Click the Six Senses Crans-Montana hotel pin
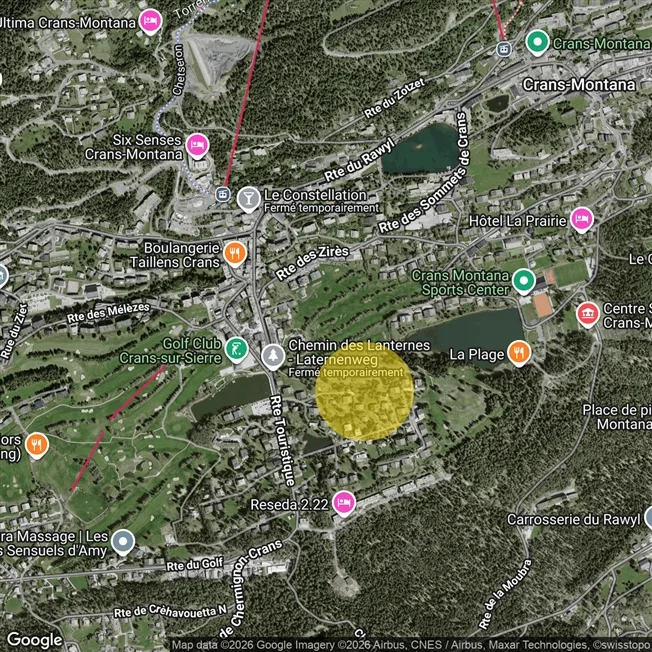 pos(197,145)
